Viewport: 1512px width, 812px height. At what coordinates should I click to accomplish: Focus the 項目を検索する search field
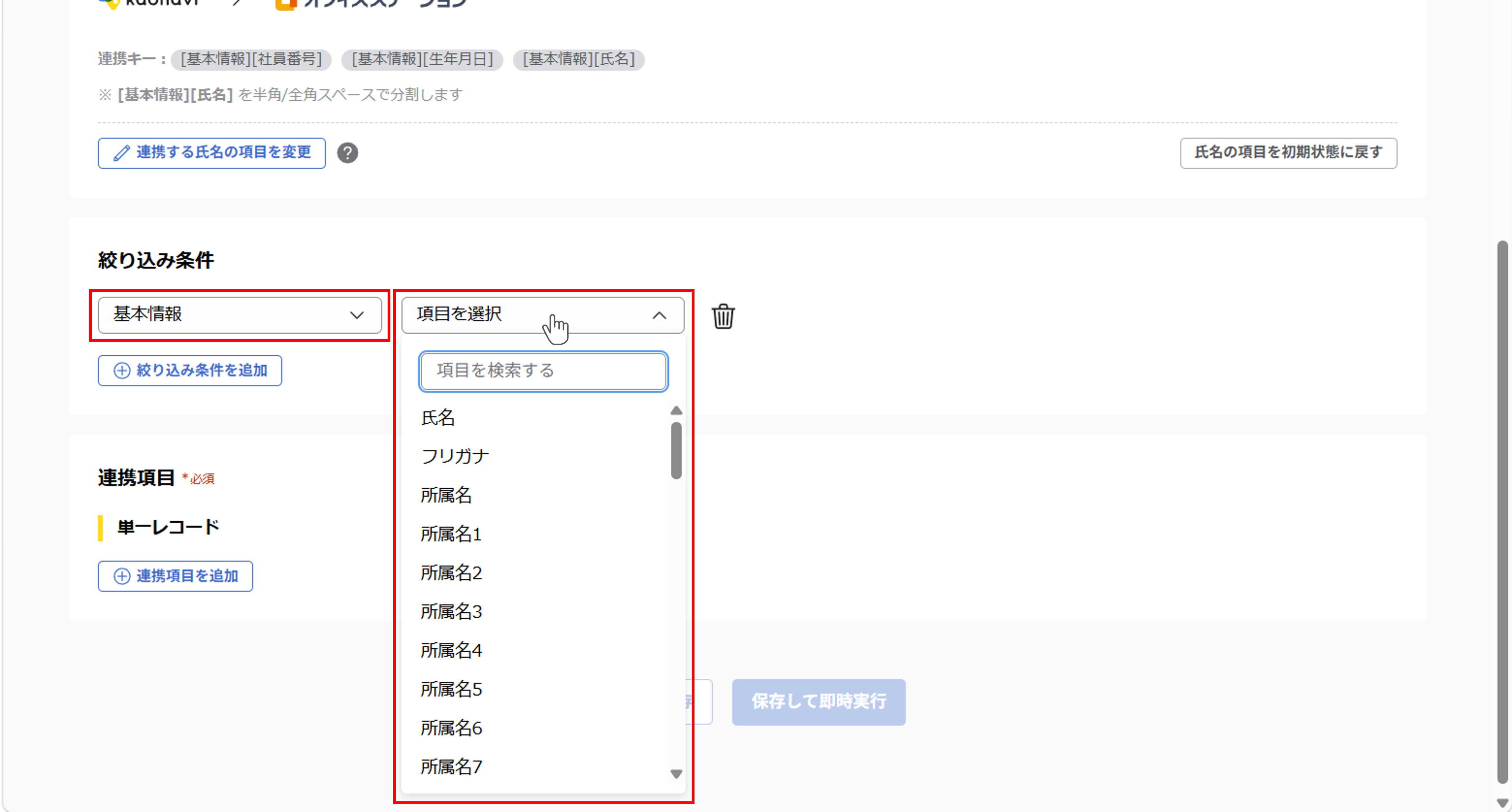coord(543,371)
